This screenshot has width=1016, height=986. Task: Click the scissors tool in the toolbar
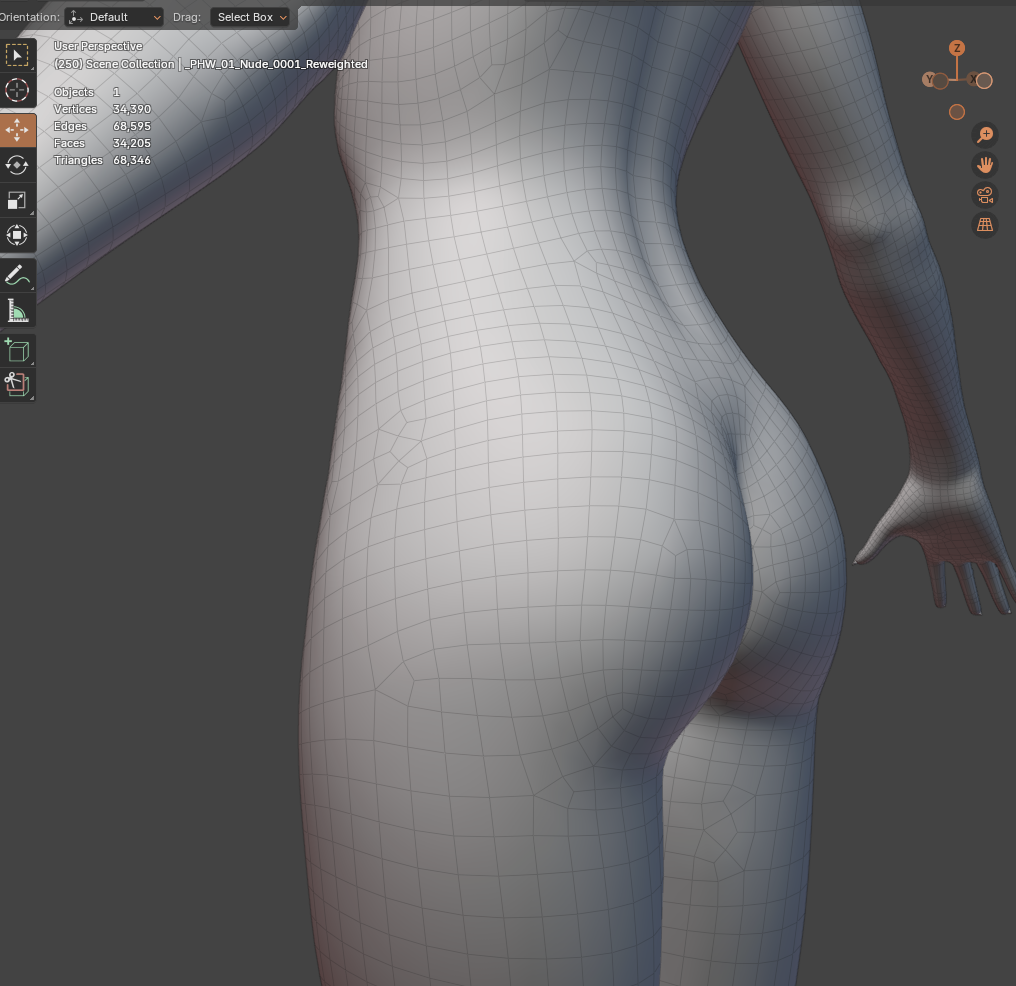coord(17,383)
